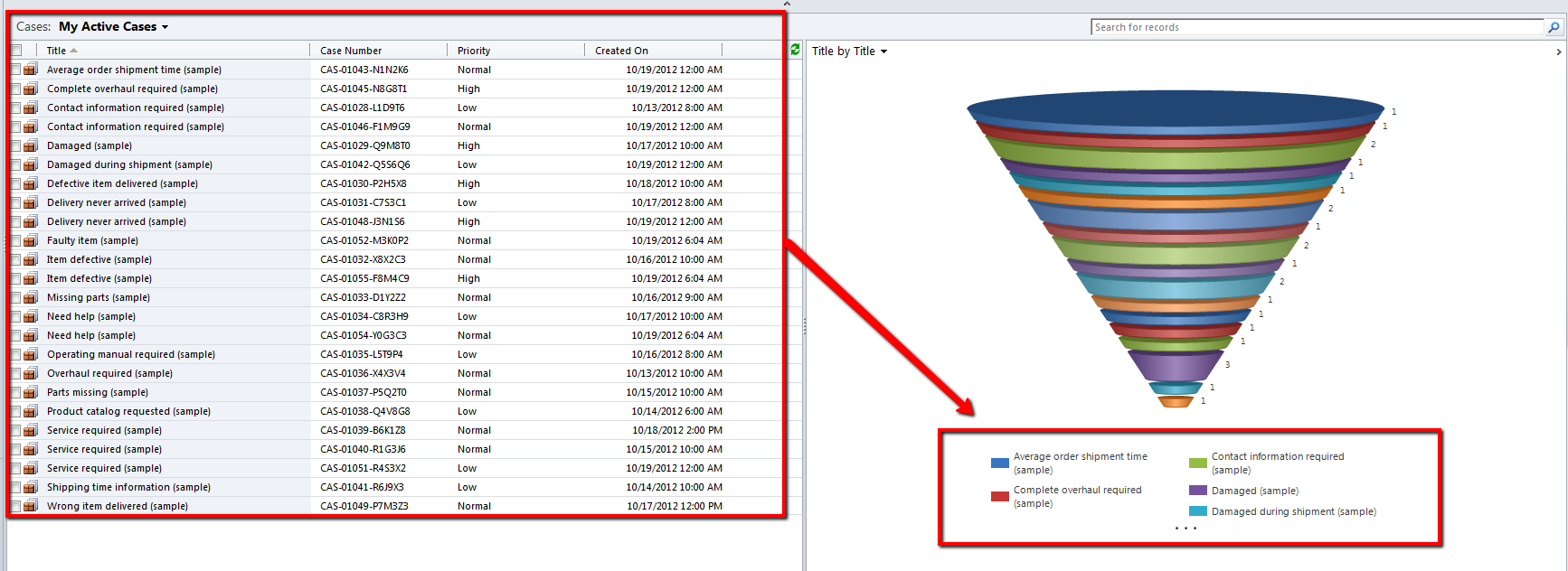1568x571 pixels.
Task: Click case icon for CAS-01046-F1M9G9 row
Action: click(30, 126)
